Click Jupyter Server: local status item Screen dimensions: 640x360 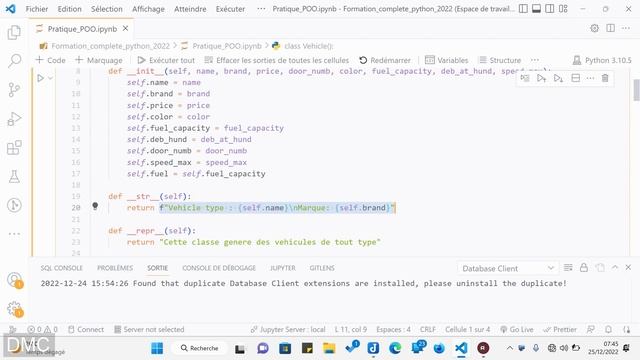click(x=288, y=329)
